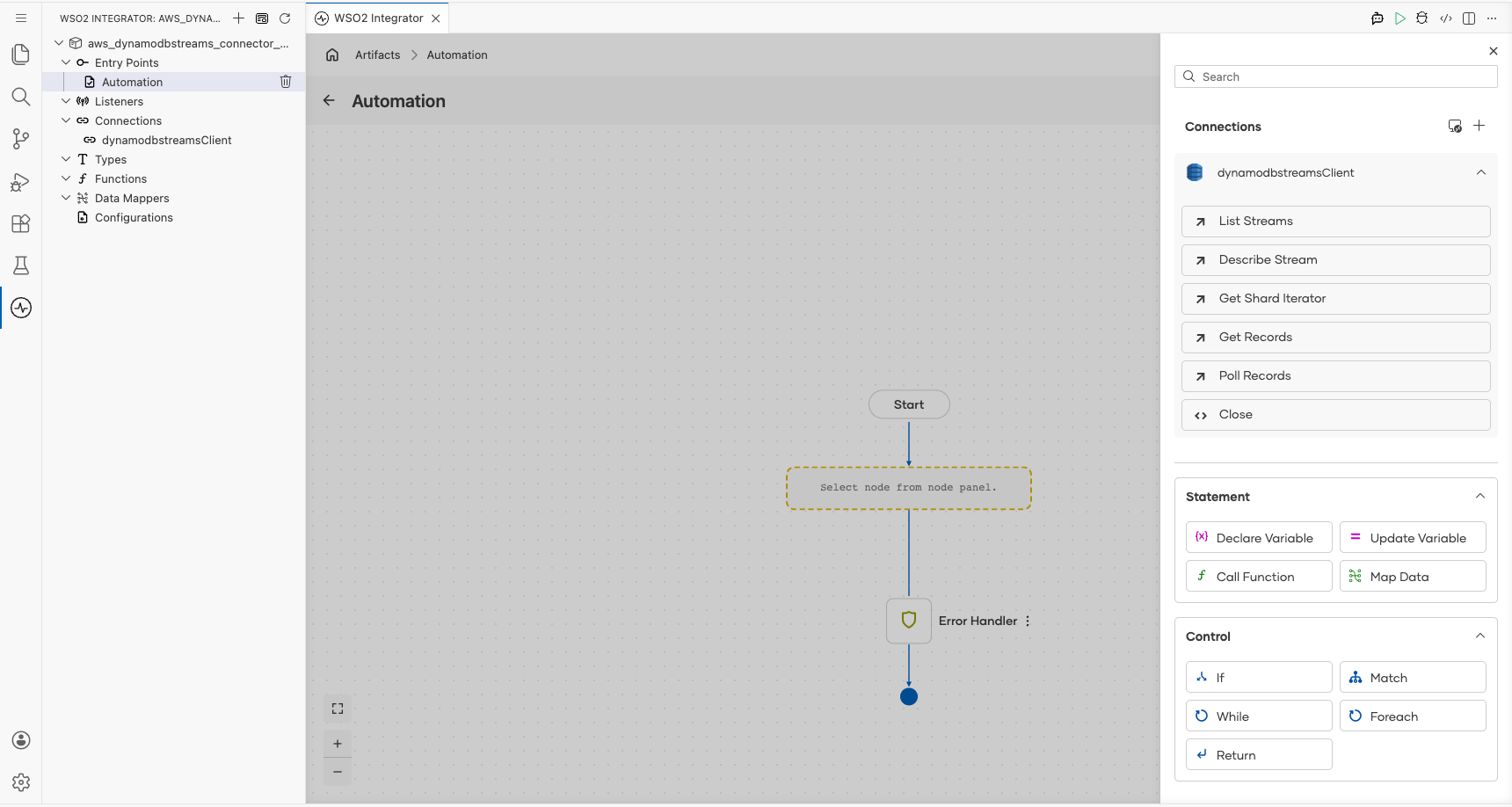
Task: Open Configurations in the project tree
Action: click(134, 217)
